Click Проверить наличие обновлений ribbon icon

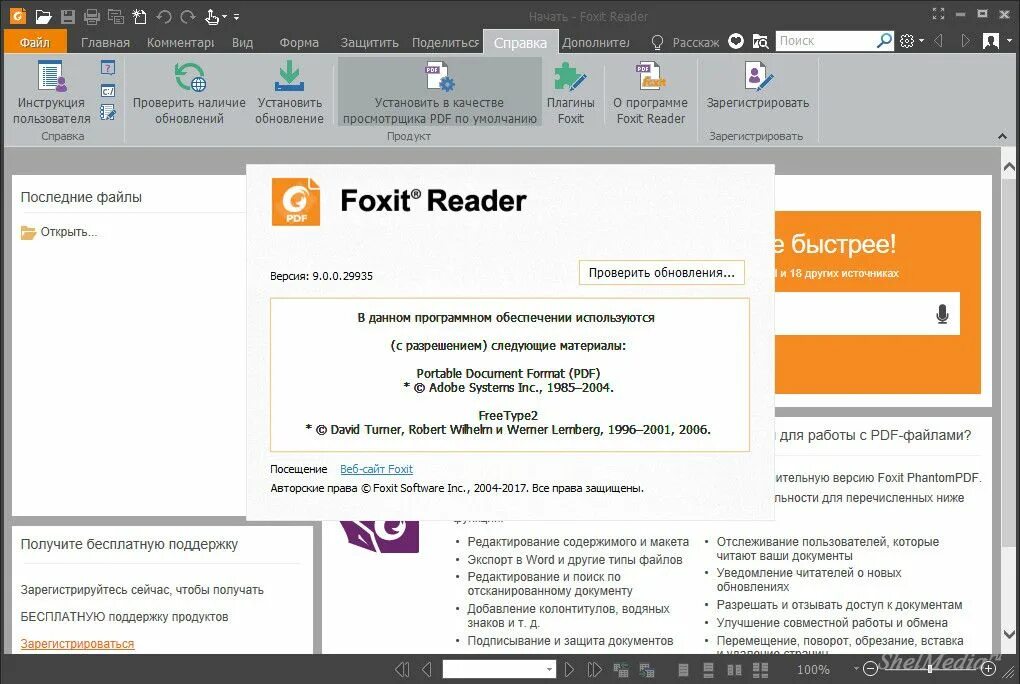pyautogui.click(x=189, y=92)
